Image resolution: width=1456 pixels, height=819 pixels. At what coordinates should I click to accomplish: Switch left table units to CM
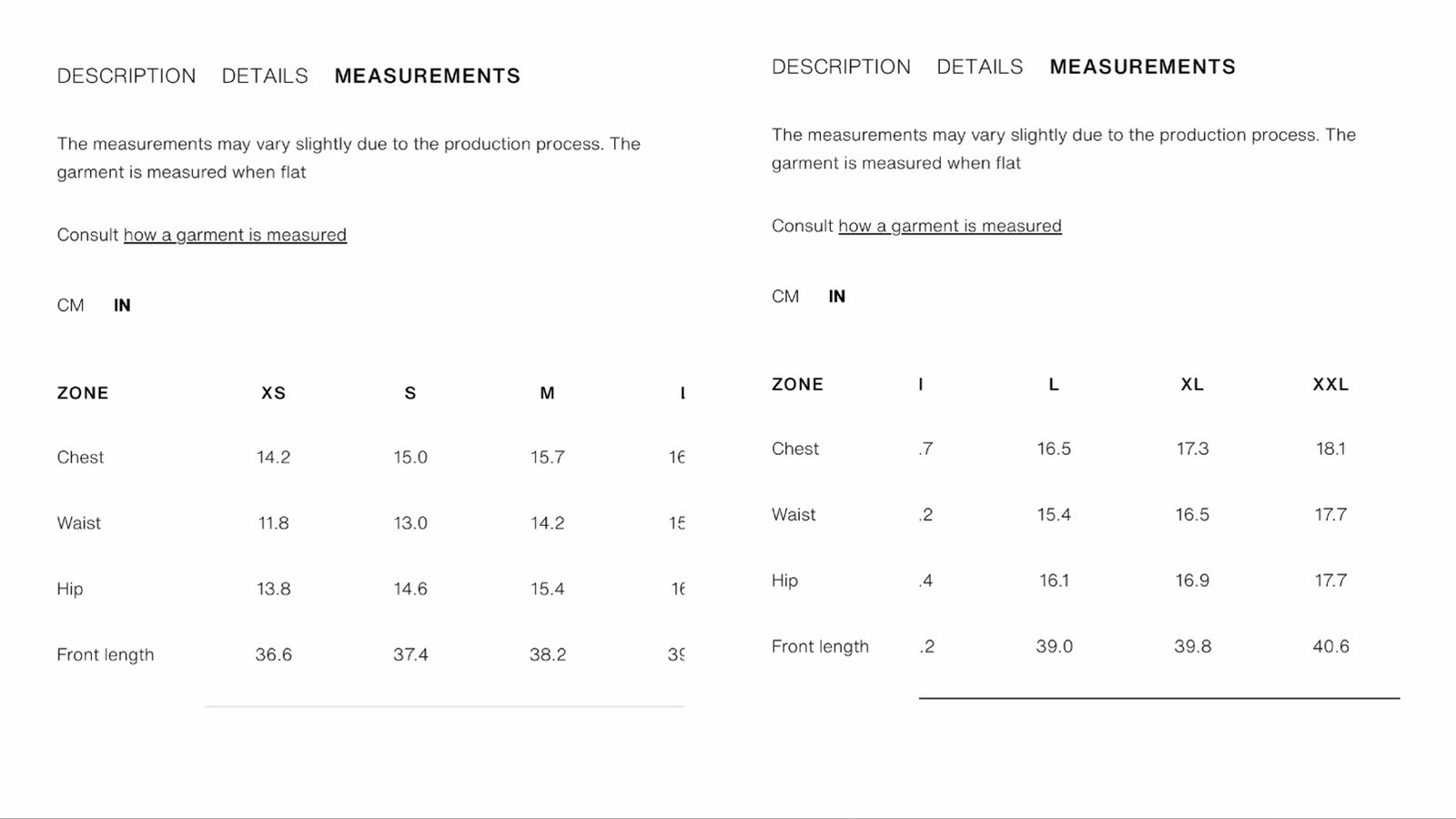pyautogui.click(x=70, y=305)
